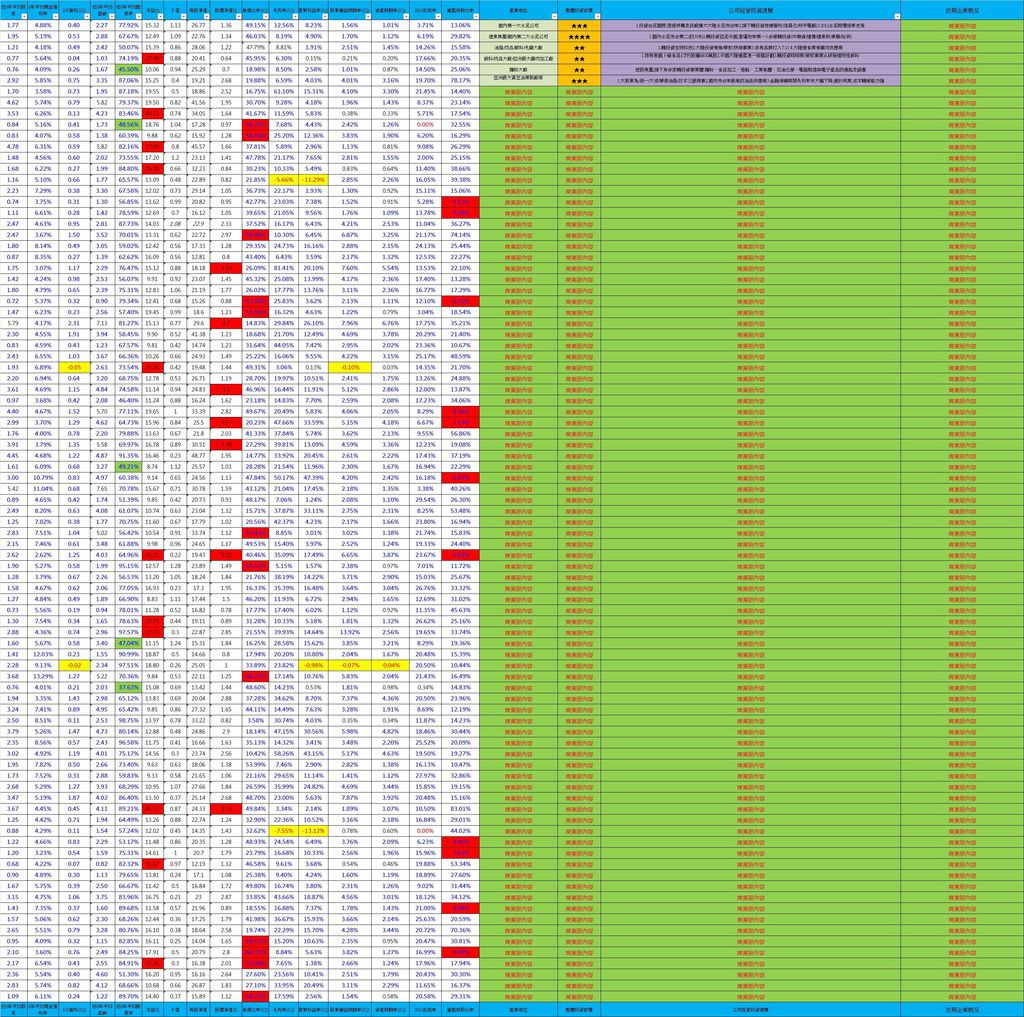Select the four-star ★★★★ rating cell
The width and height of the screenshot is (1024, 1017).
click(x=579, y=37)
